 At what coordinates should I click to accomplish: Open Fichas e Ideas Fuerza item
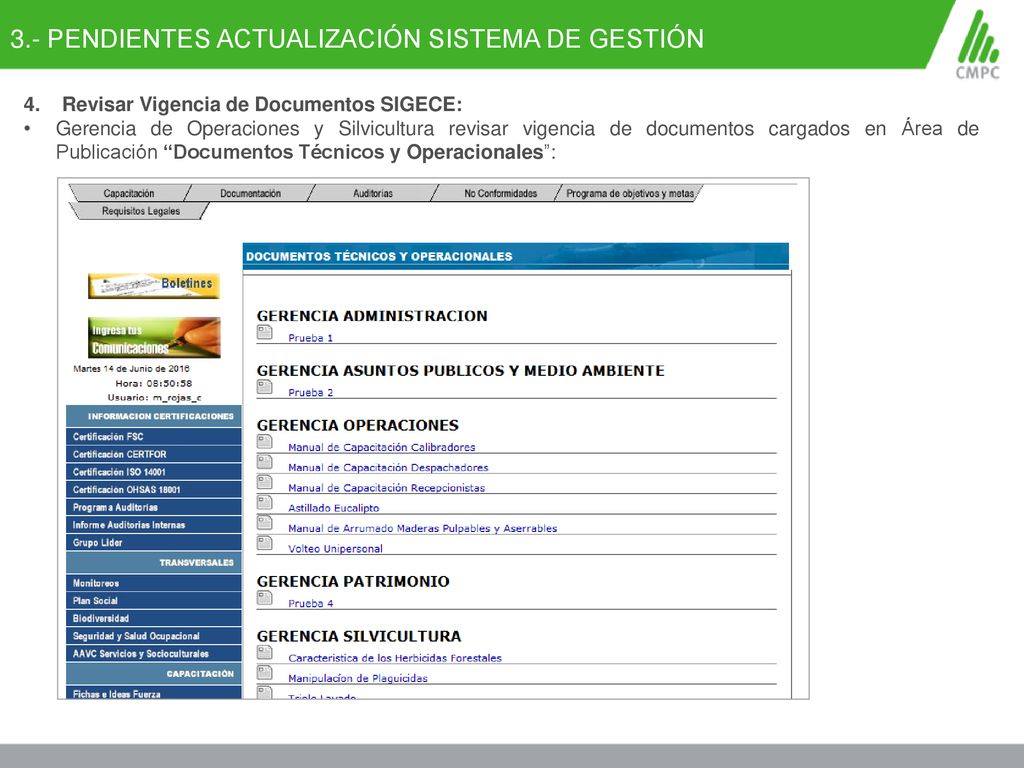tap(153, 693)
